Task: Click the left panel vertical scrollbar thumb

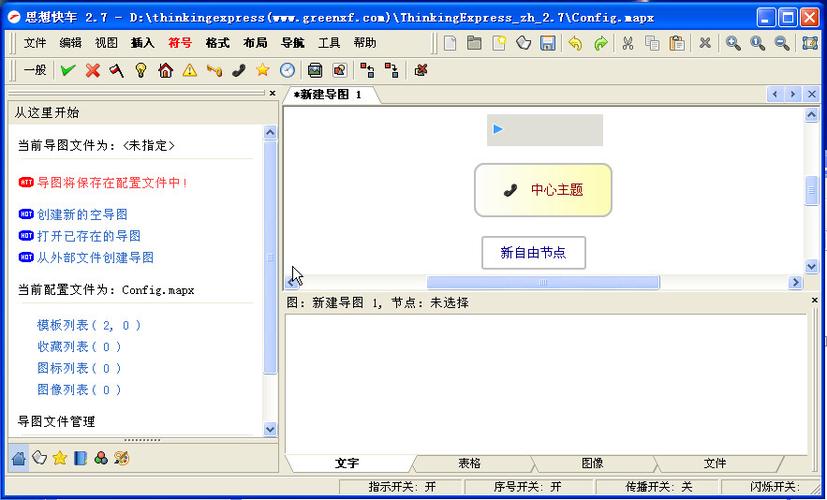Action: [x=270, y=257]
